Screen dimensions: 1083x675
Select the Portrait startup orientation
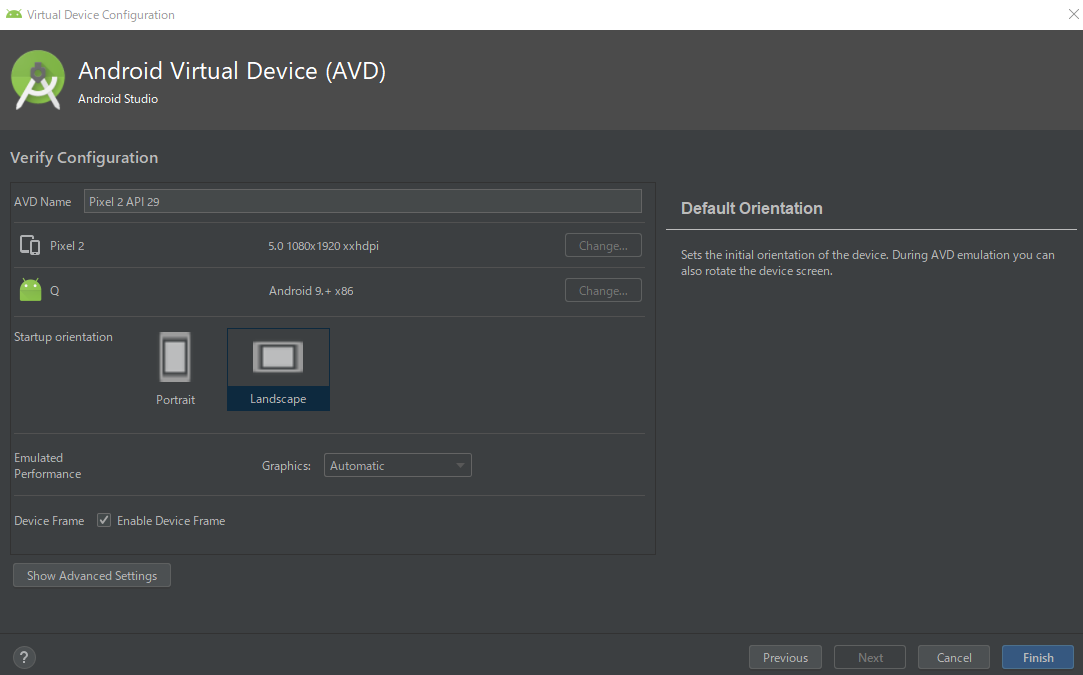point(175,369)
